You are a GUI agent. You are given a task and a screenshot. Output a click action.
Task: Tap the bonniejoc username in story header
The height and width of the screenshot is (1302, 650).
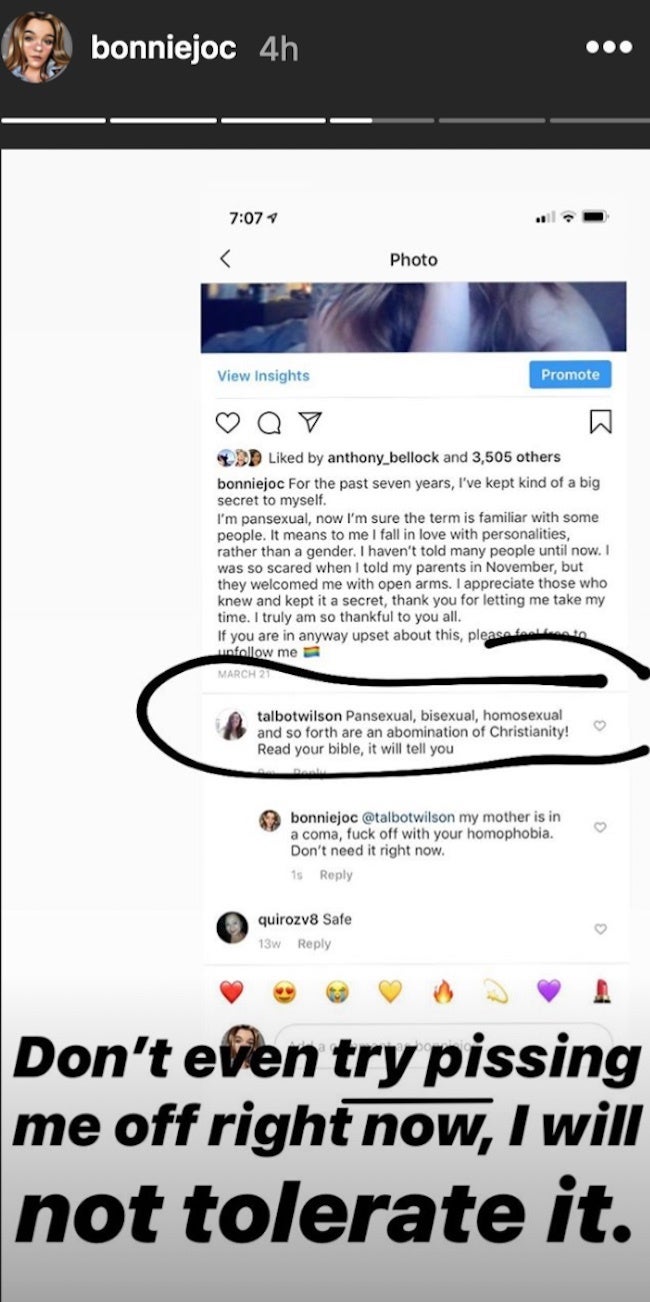[163, 48]
